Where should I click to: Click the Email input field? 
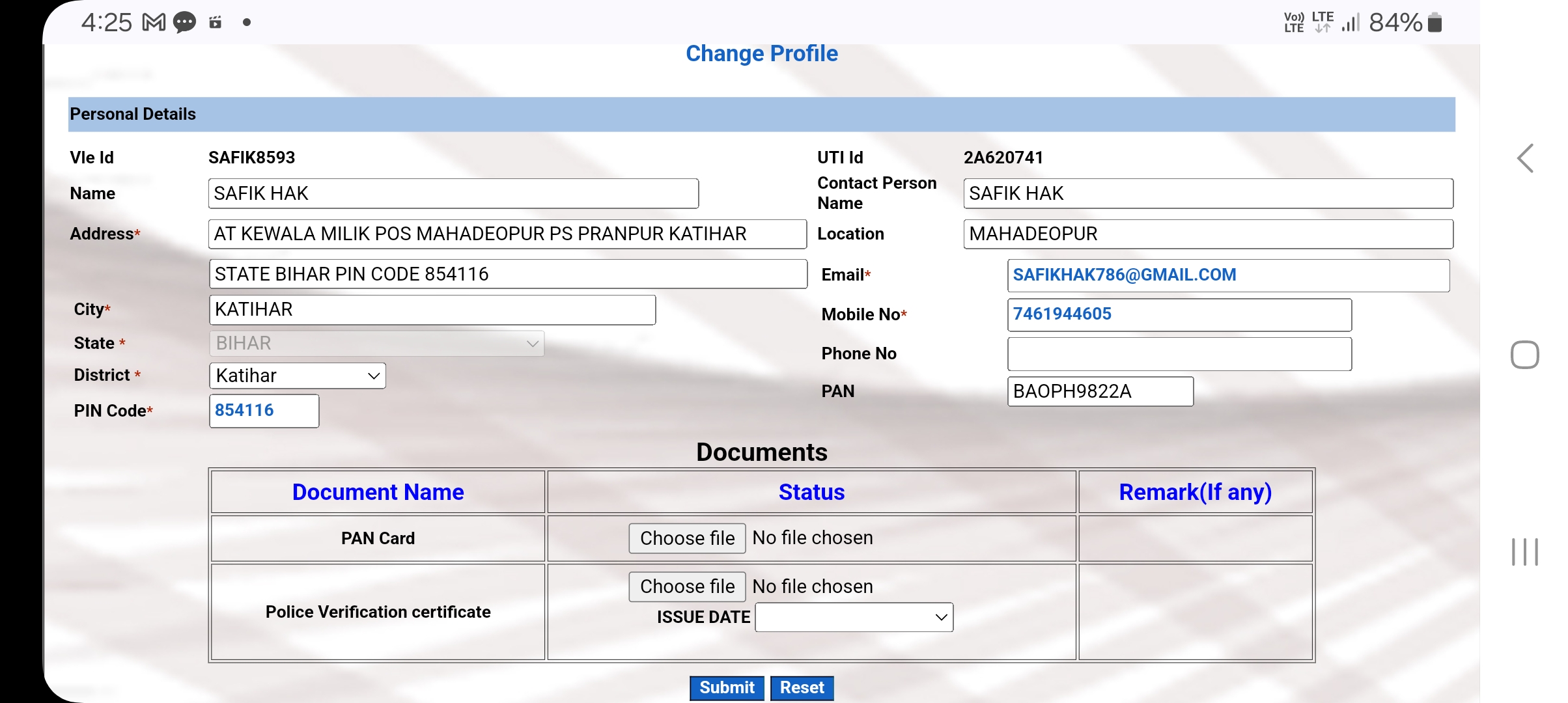1227,275
